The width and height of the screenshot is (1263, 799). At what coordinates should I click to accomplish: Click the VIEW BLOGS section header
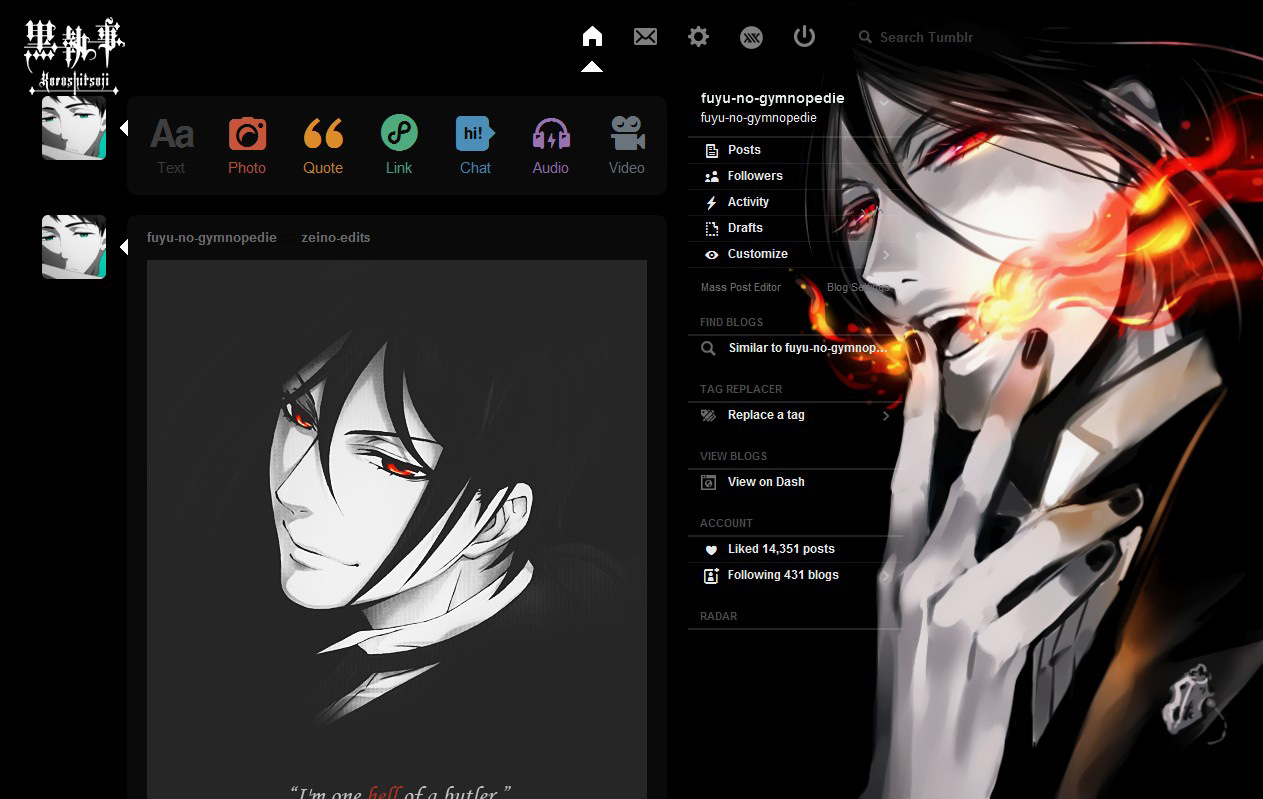[733, 456]
